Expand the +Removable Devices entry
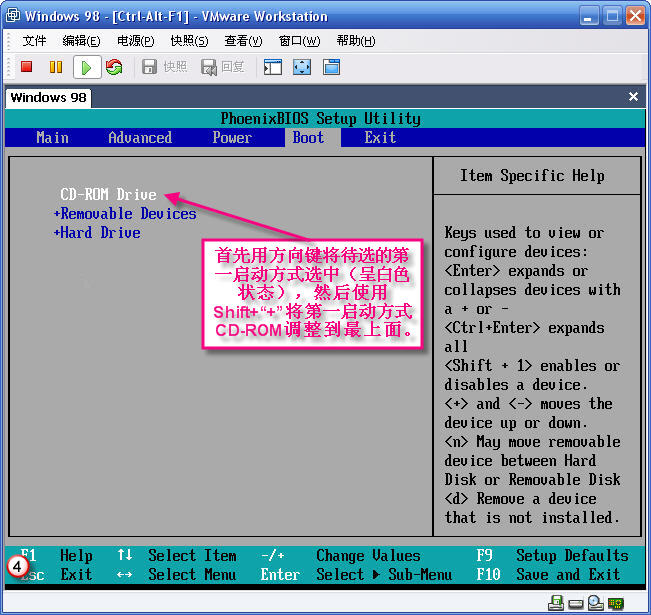The width and height of the screenshot is (651, 615). (x=125, y=213)
